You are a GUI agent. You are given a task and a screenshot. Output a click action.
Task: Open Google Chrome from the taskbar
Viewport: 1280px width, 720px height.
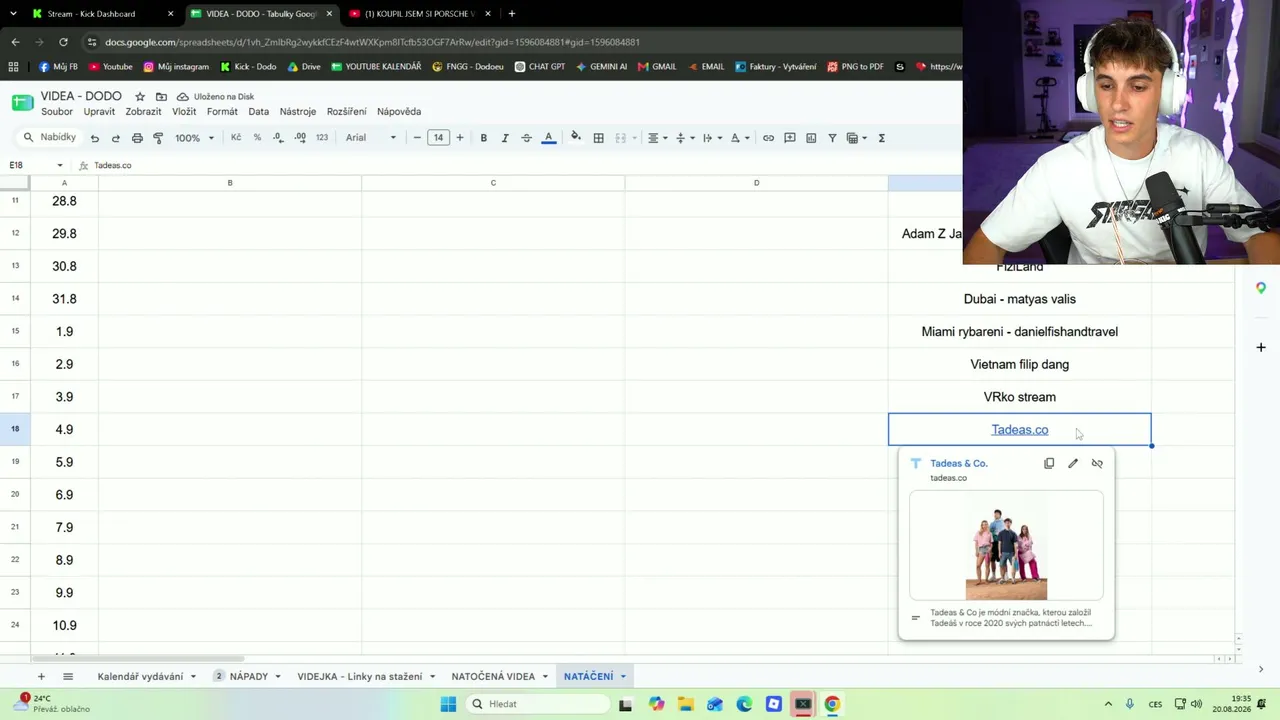click(x=832, y=704)
